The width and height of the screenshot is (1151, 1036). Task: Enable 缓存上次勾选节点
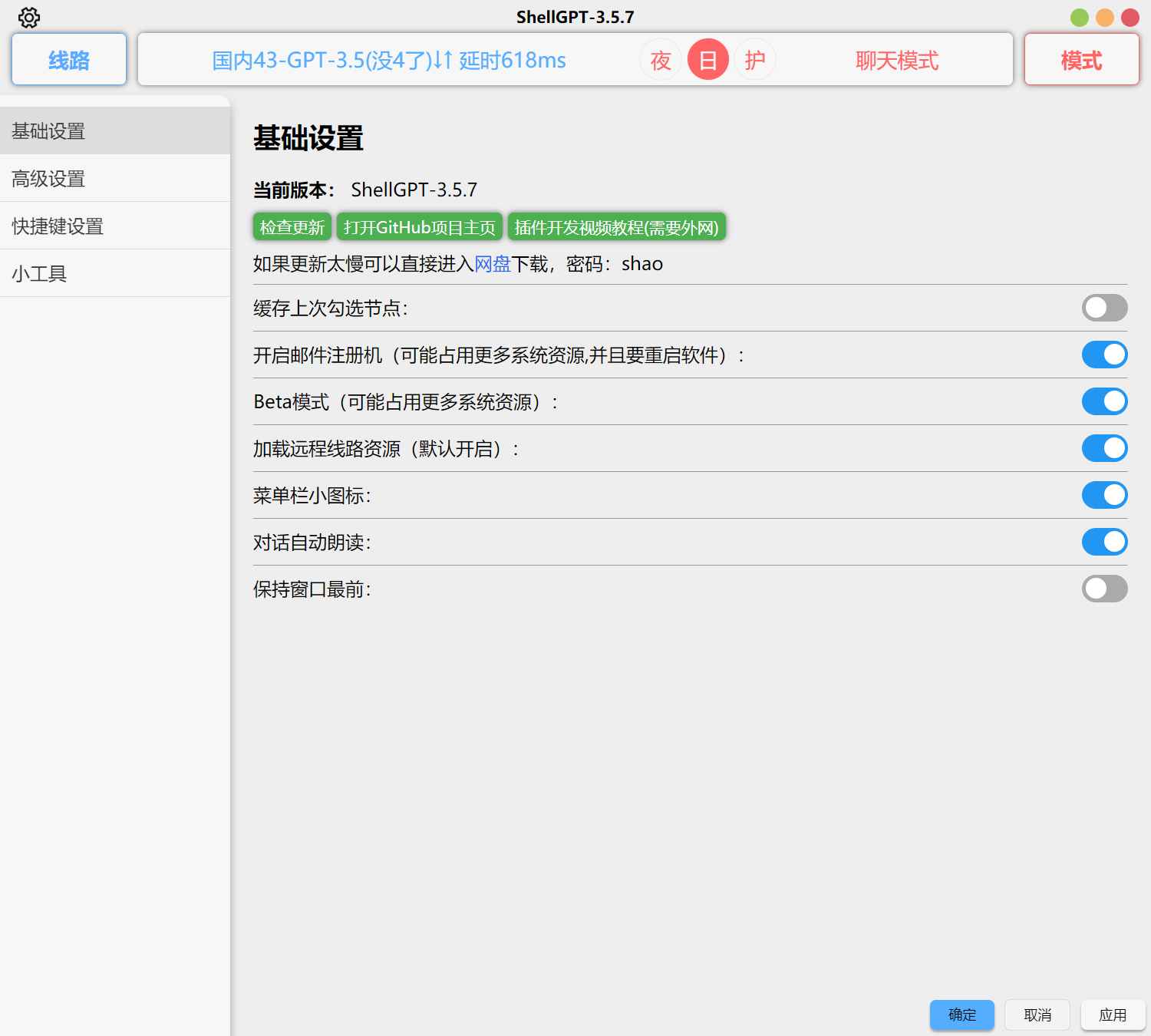pyautogui.click(x=1103, y=308)
